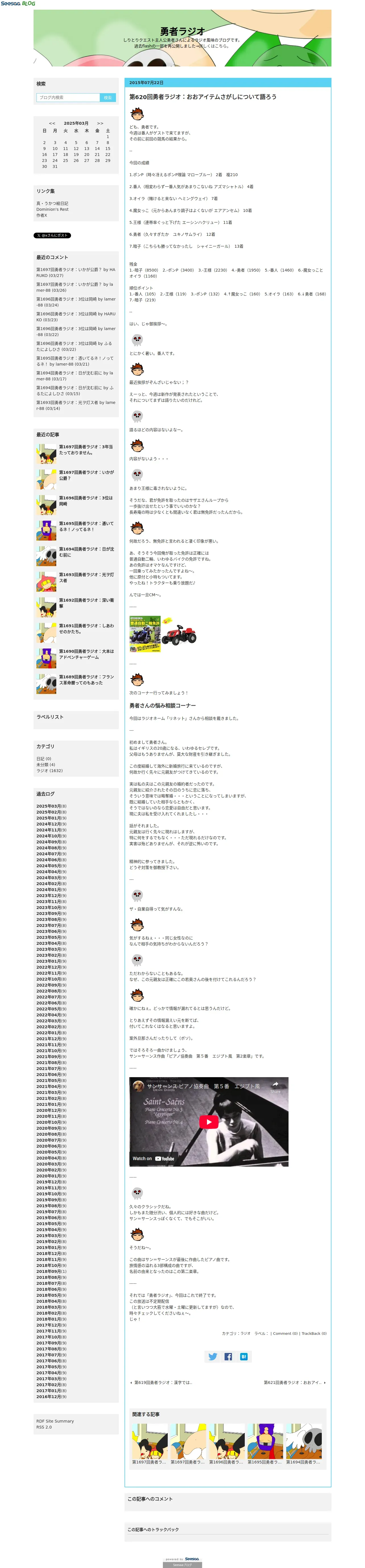Click the 2015年07月22日 date header
This screenshot has height=1568, width=365.
click(146, 83)
